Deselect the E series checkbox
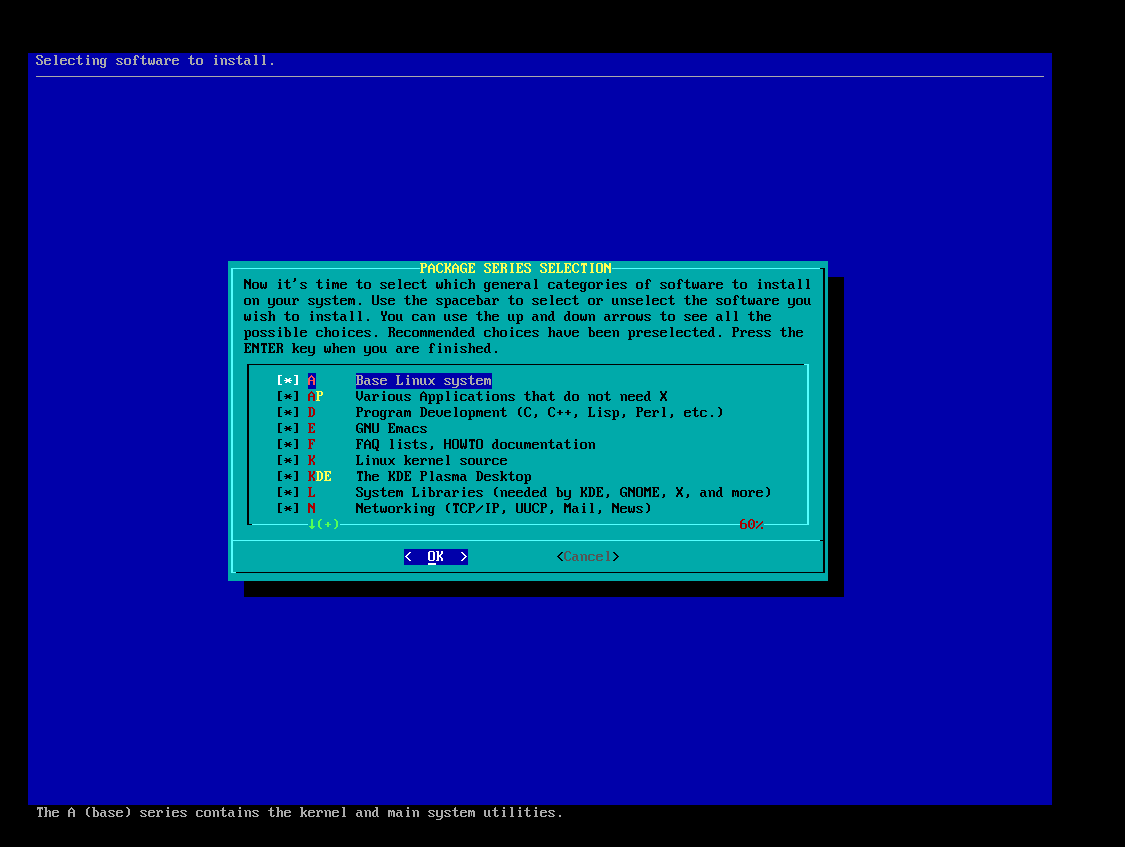The height and width of the screenshot is (847, 1125). pyautogui.click(x=288, y=429)
